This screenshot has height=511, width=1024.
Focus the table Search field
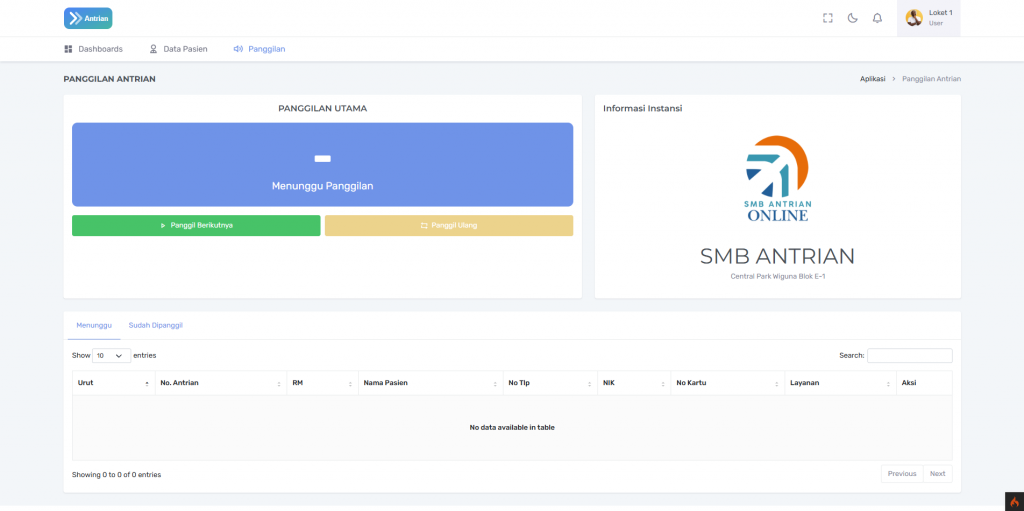(x=909, y=355)
